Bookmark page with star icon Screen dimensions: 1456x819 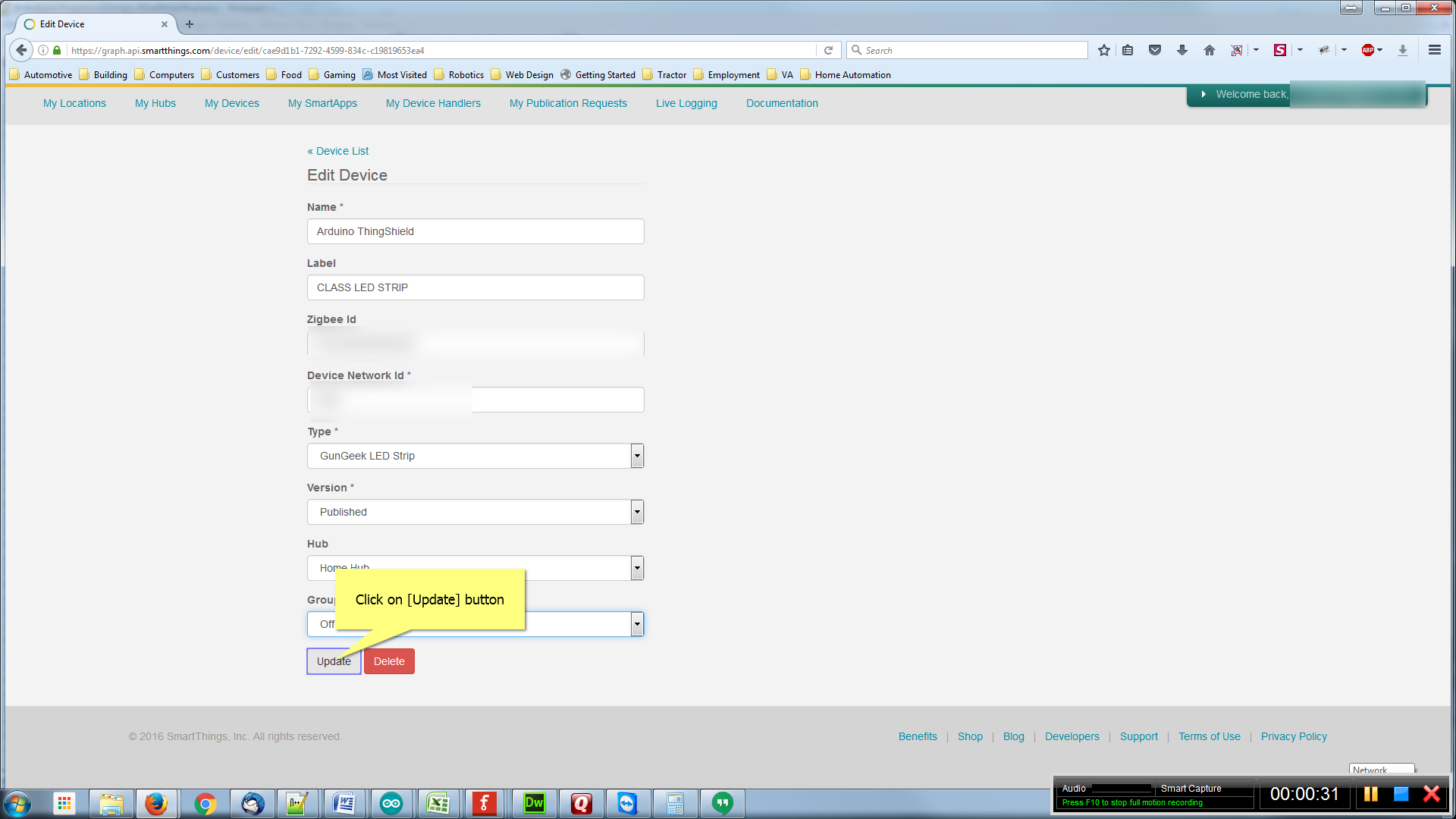tap(1104, 50)
